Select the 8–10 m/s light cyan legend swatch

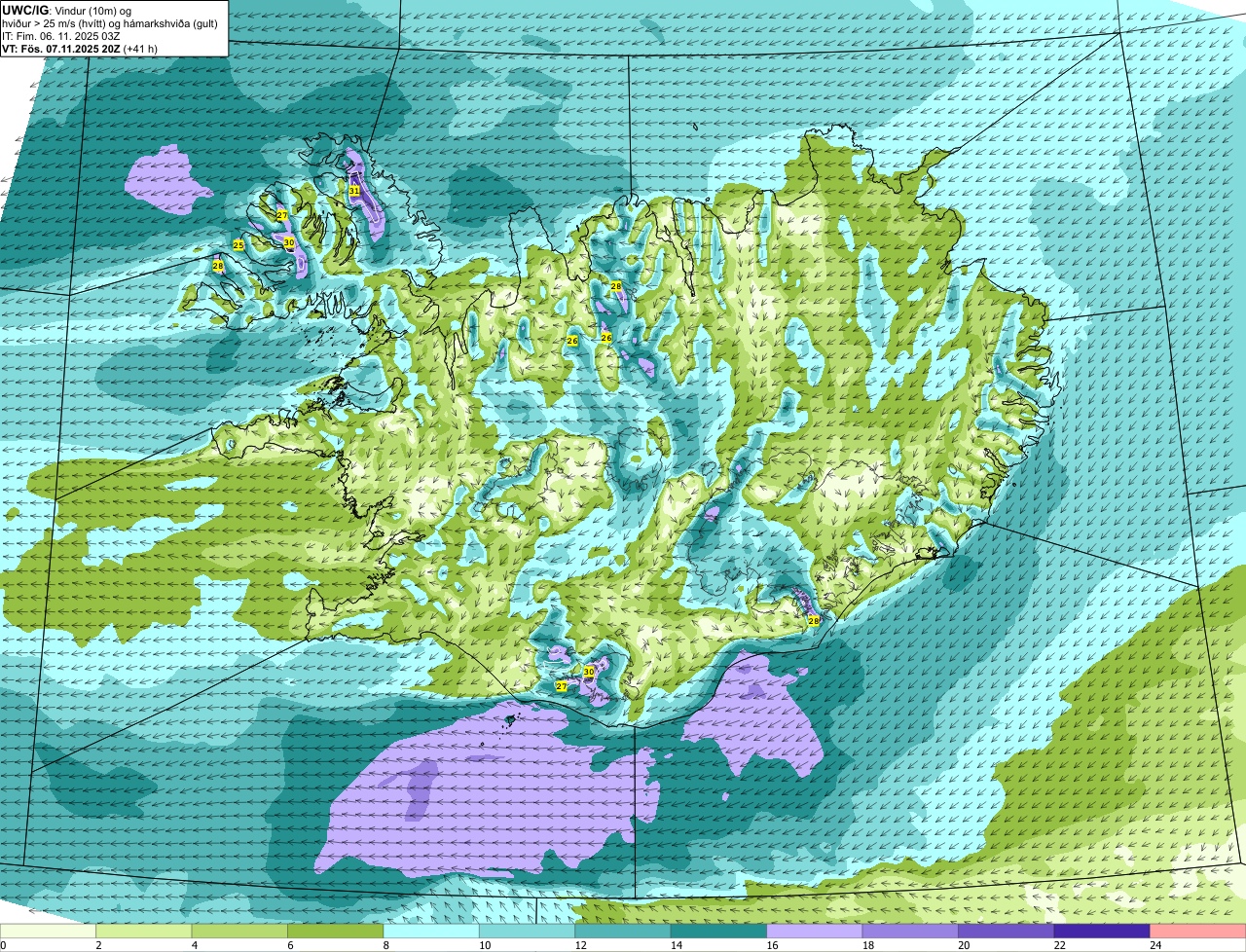click(x=431, y=931)
